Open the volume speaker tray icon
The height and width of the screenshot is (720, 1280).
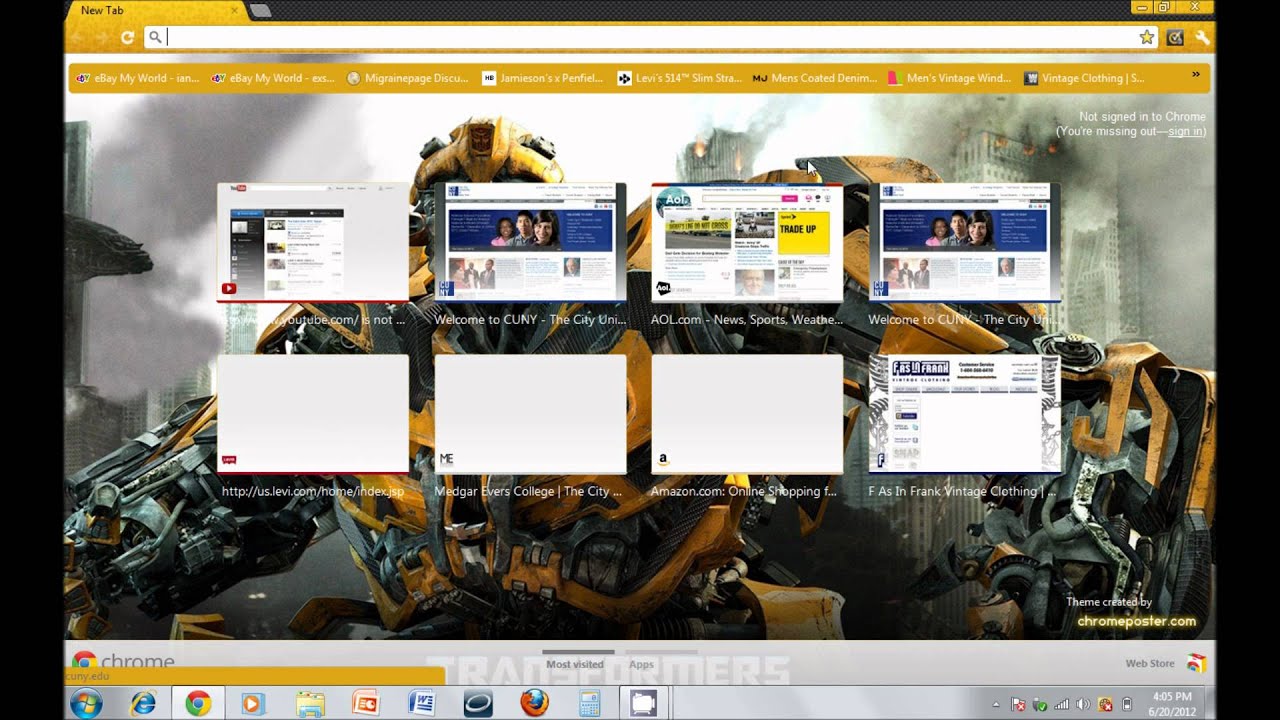[1083, 704]
